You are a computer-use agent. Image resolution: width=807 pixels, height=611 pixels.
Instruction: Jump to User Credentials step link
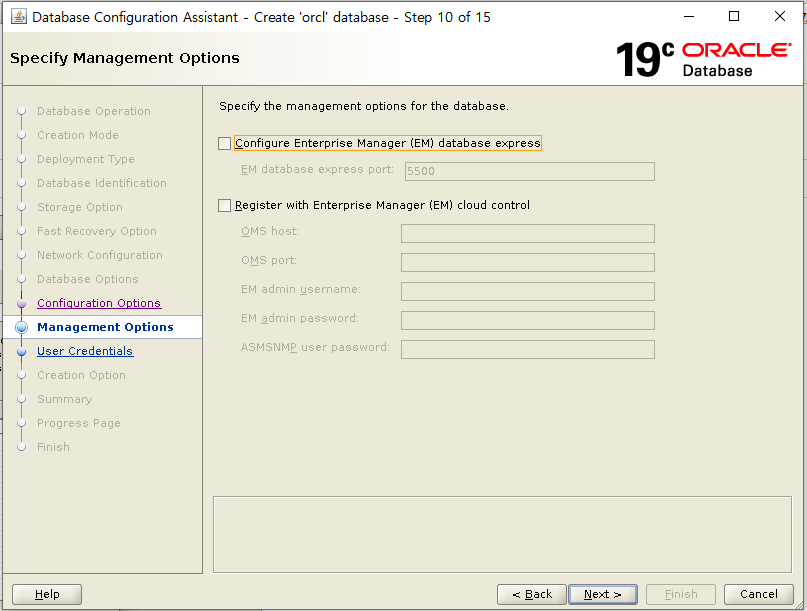[85, 351]
